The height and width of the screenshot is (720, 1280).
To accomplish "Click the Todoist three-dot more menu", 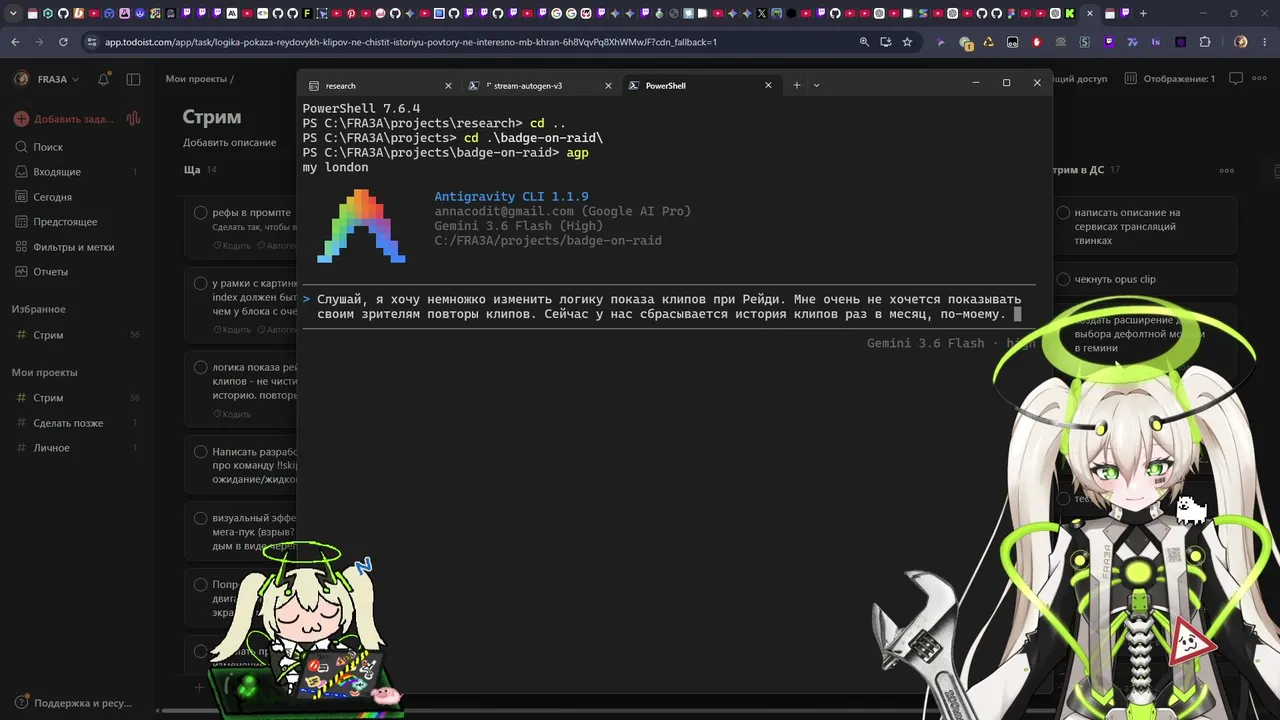I will tap(1261, 79).
